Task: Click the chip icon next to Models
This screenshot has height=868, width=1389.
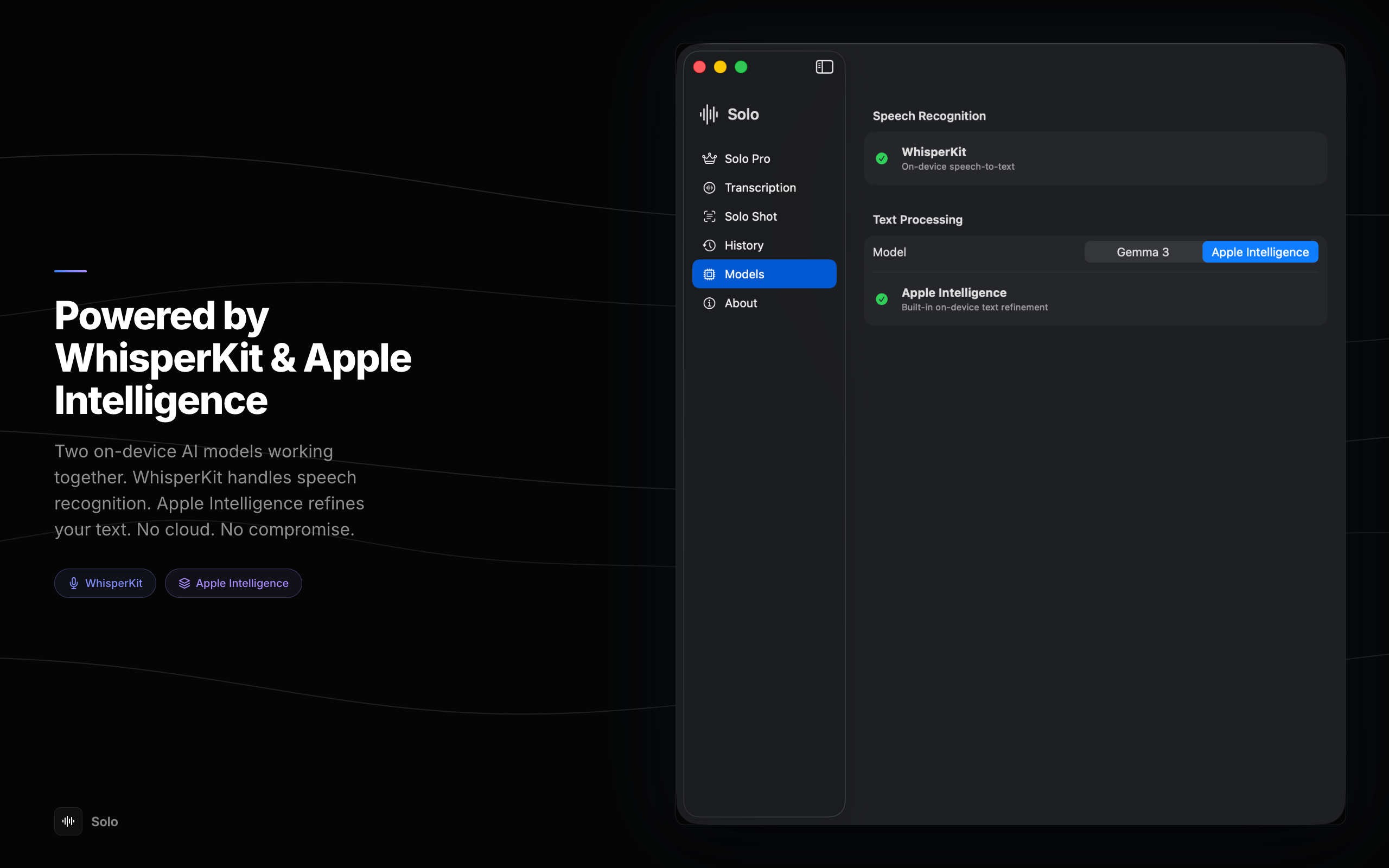Action: click(710, 274)
